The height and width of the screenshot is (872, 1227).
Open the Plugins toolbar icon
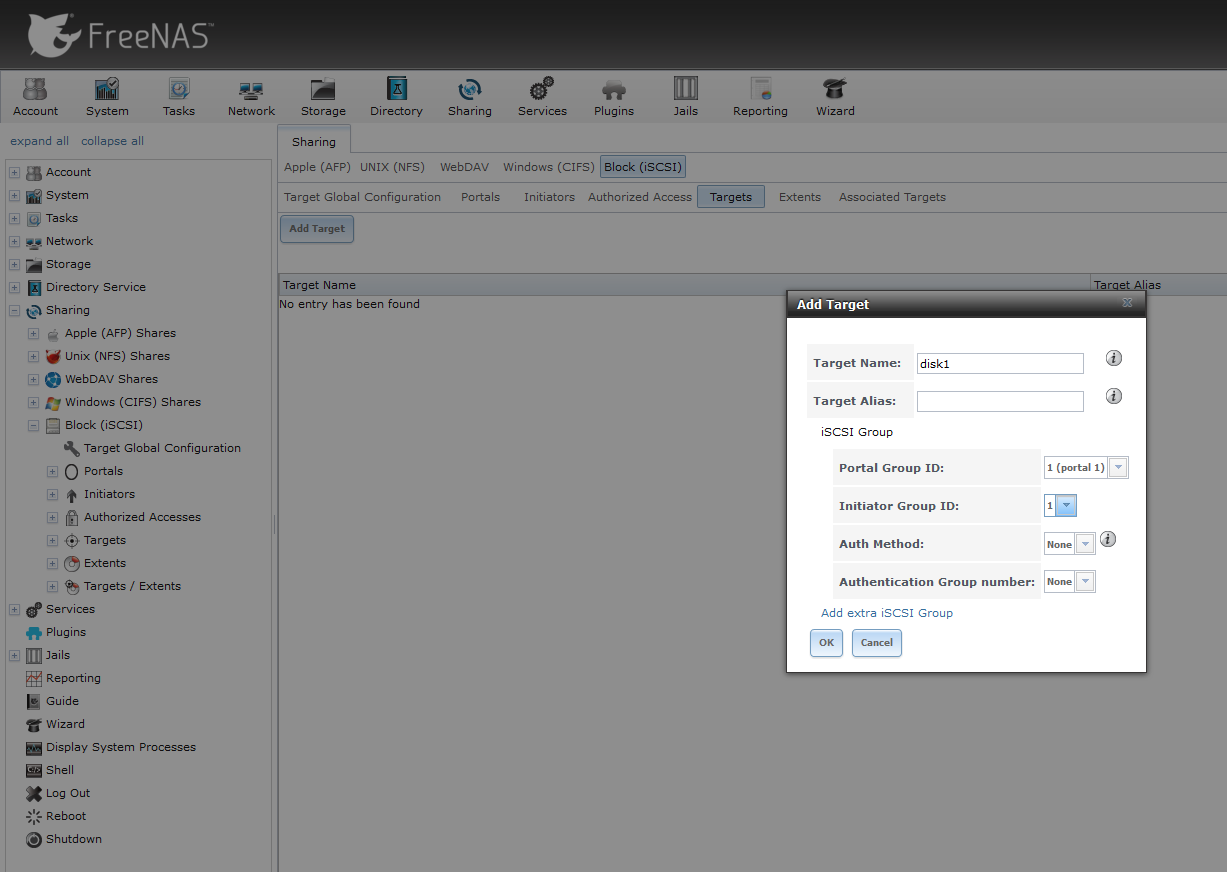pyautogui.click(x=614, y=97)
